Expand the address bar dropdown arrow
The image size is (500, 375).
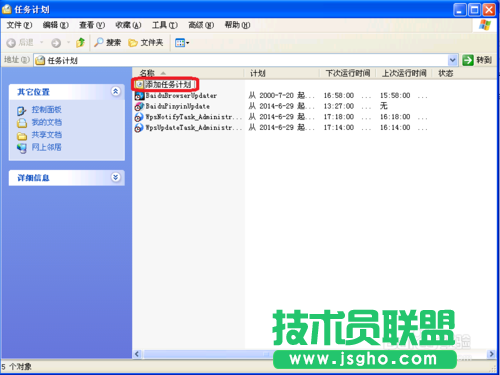452,60
